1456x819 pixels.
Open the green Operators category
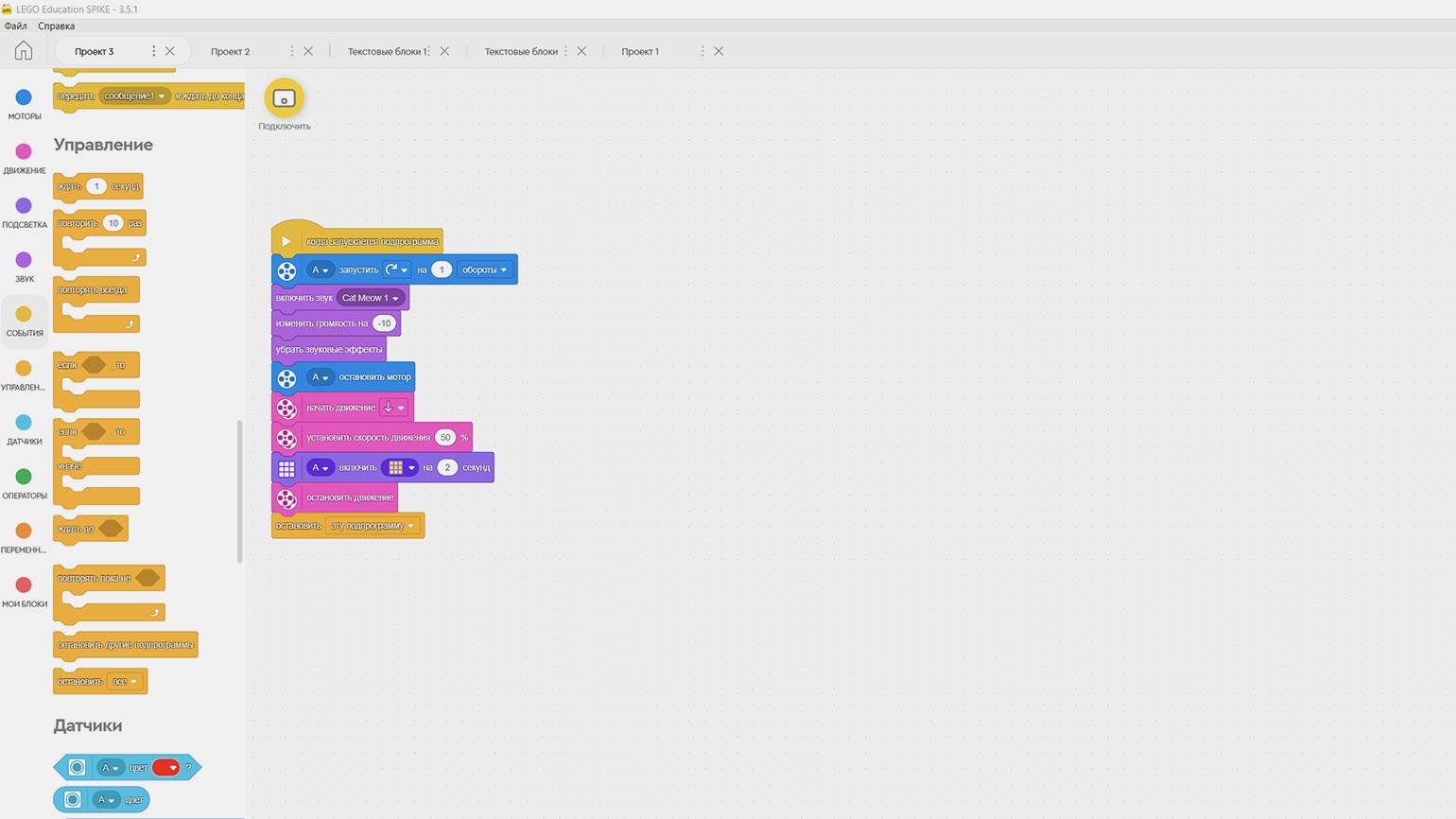click(24, 477)
